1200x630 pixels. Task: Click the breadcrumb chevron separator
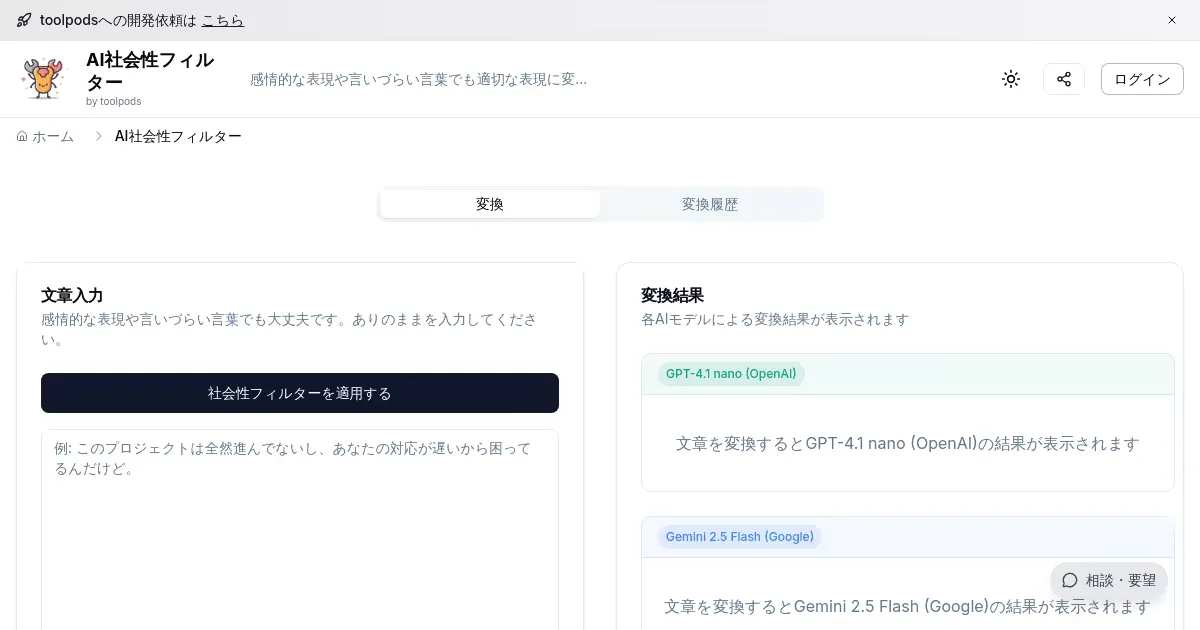98,136
